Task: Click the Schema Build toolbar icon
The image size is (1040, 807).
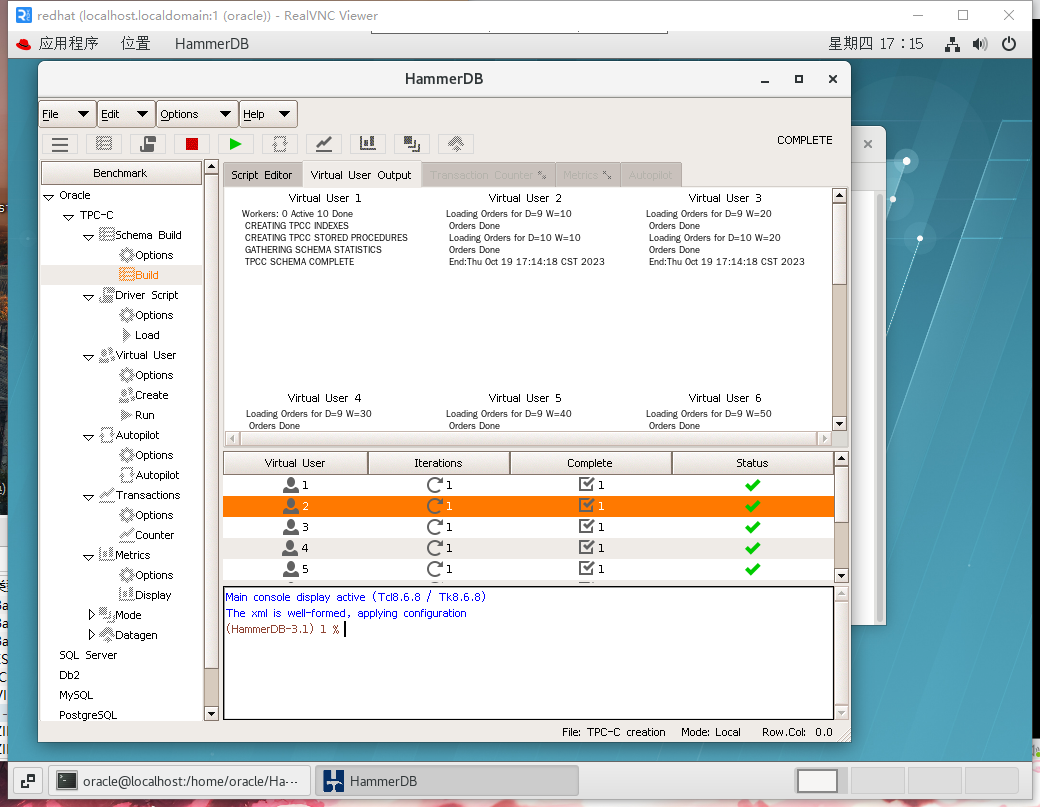Action: click(104, 144)
